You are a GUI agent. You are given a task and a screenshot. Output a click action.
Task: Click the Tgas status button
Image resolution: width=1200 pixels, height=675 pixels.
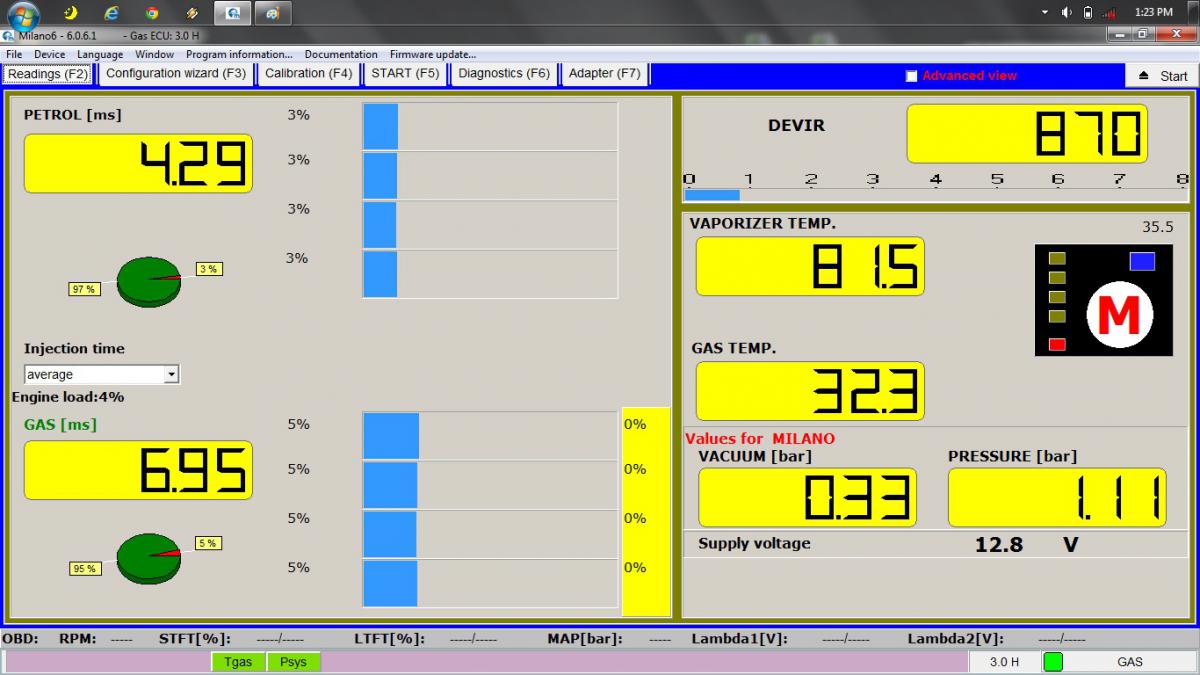[239, 661]
